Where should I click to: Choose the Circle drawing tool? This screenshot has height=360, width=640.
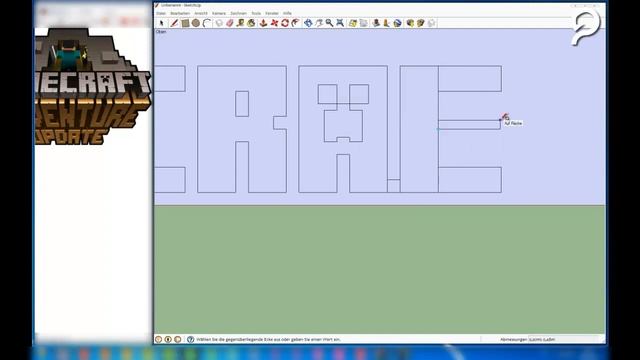point(196,23)
